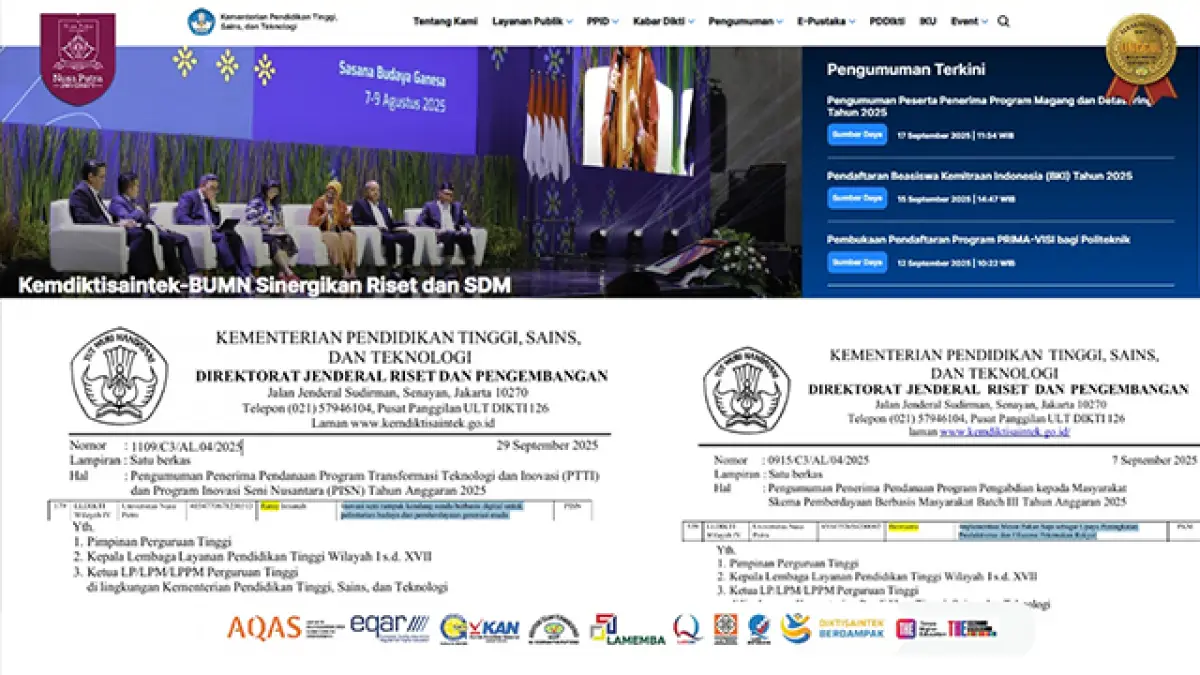1200x675 pixels.
Task: Click the Kemdiktisaintek-BUMN Sinergikan Riset headline
Action: [264, 285]
